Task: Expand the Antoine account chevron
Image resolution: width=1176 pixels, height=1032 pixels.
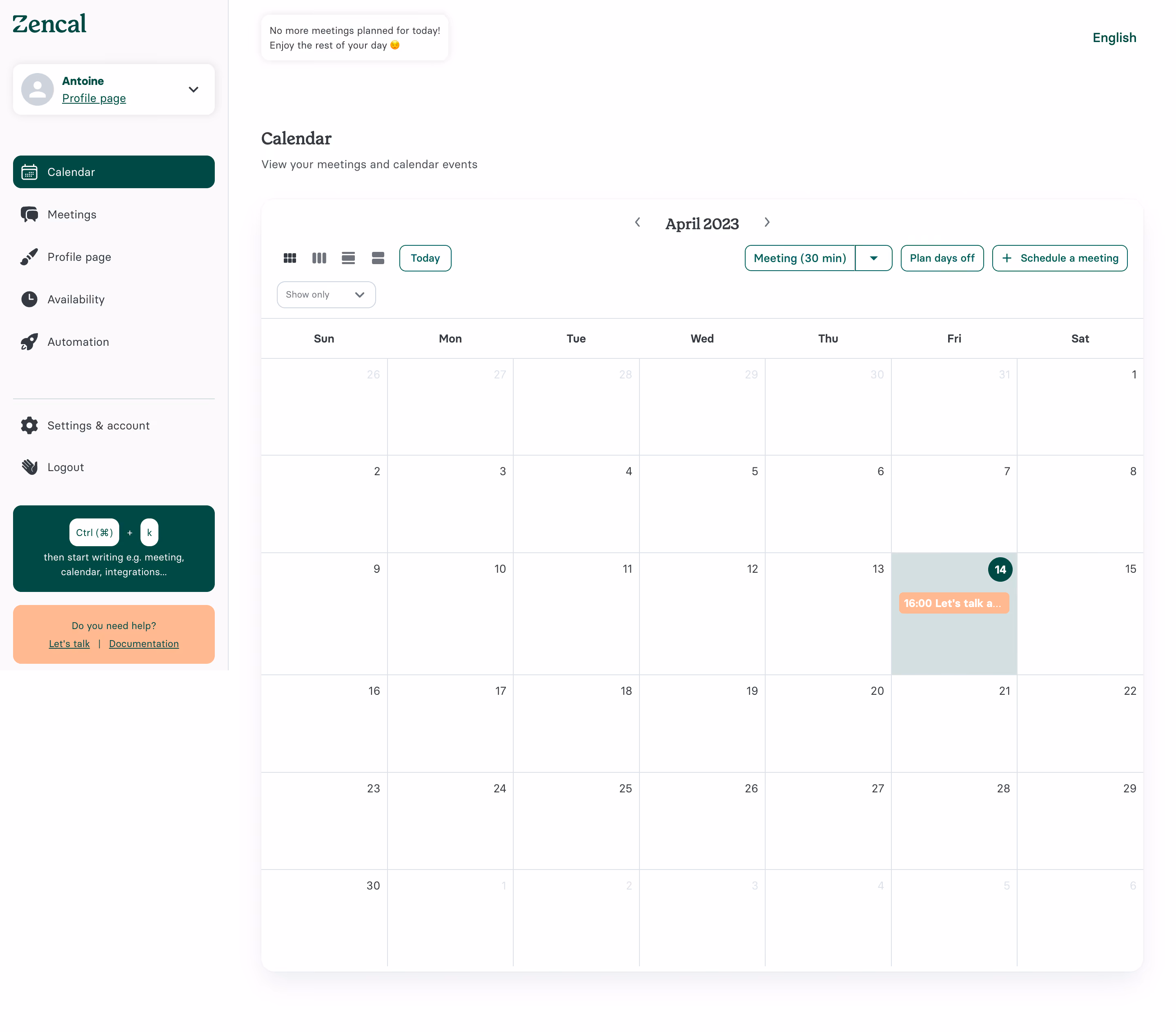Action: click(x=194, y=90)
